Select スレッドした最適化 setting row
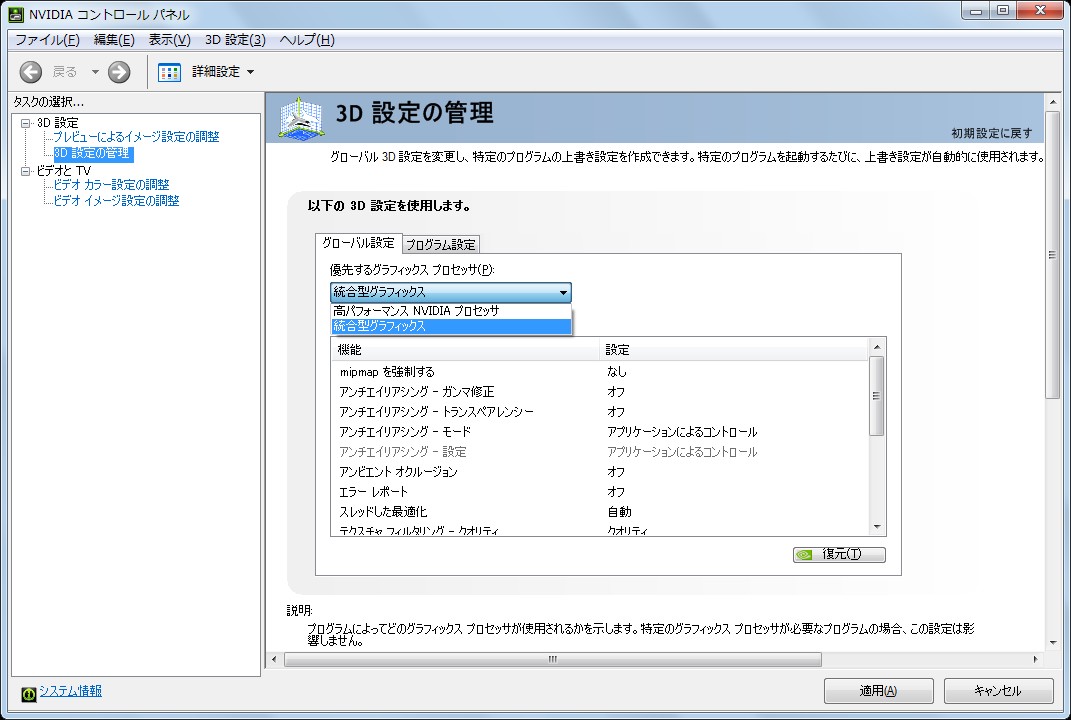The width and height of the screenshot is (1071, 720). coord(599,512)
